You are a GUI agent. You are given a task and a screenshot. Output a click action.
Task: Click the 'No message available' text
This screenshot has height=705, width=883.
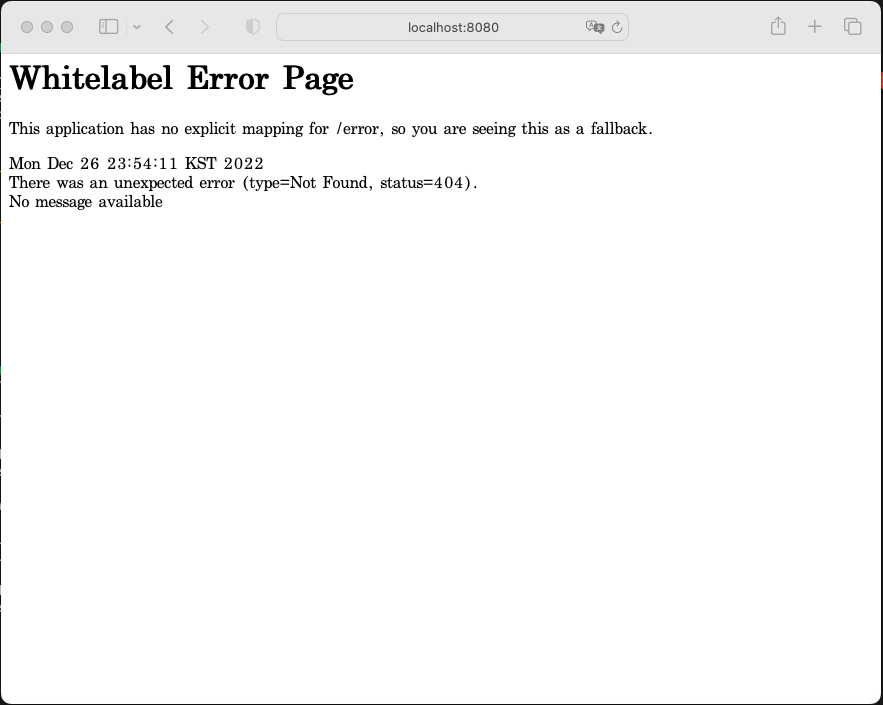86,202
